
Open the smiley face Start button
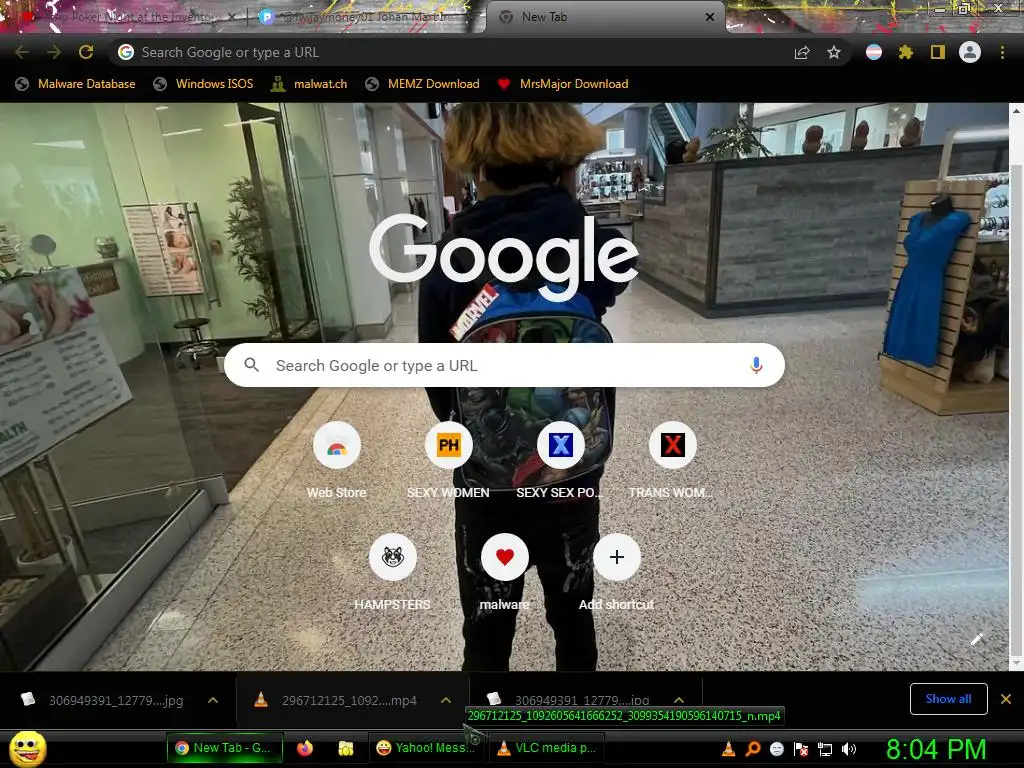pos(27,748)
